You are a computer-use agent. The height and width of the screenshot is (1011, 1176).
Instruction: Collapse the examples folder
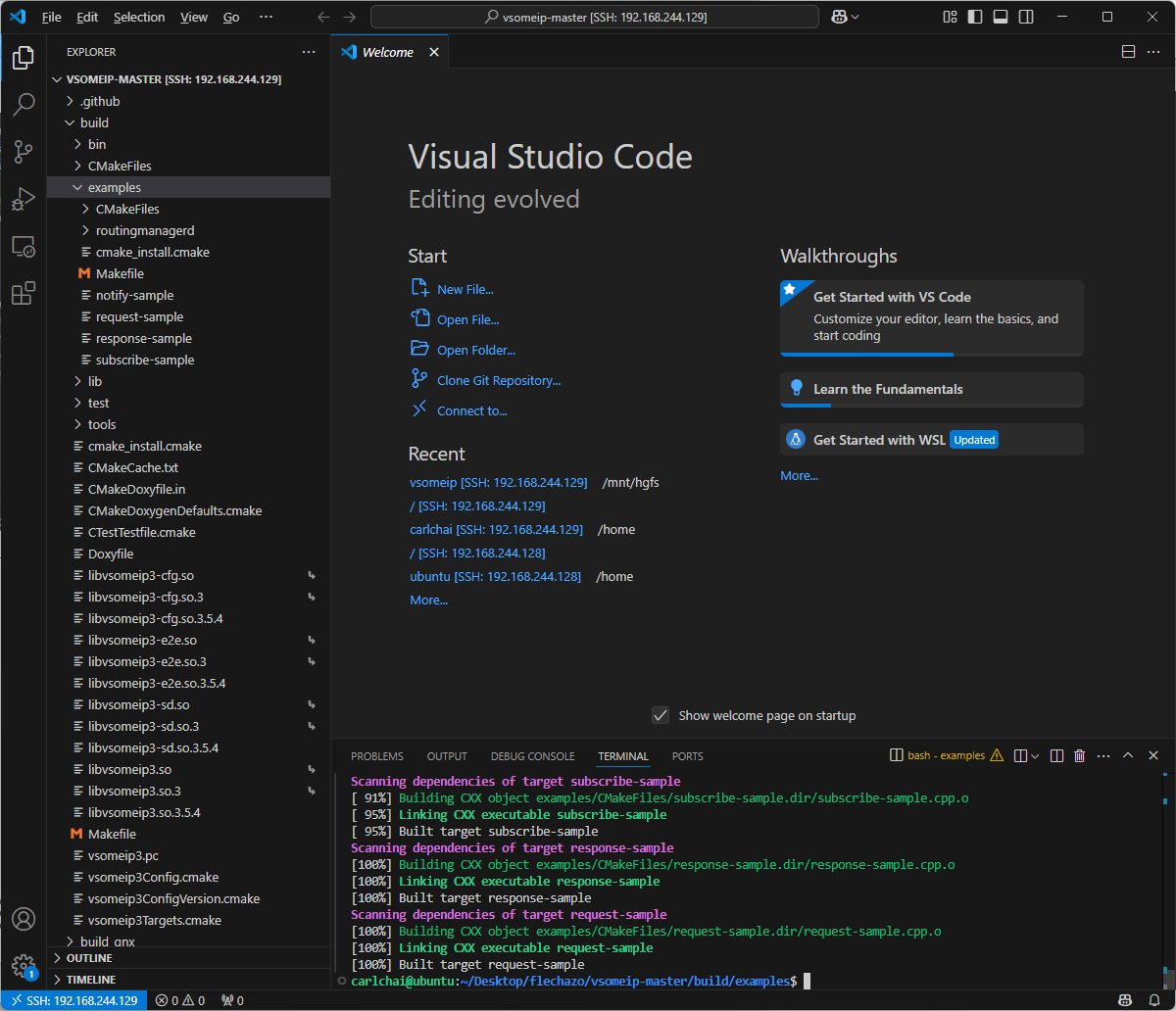tap(188, 187)
